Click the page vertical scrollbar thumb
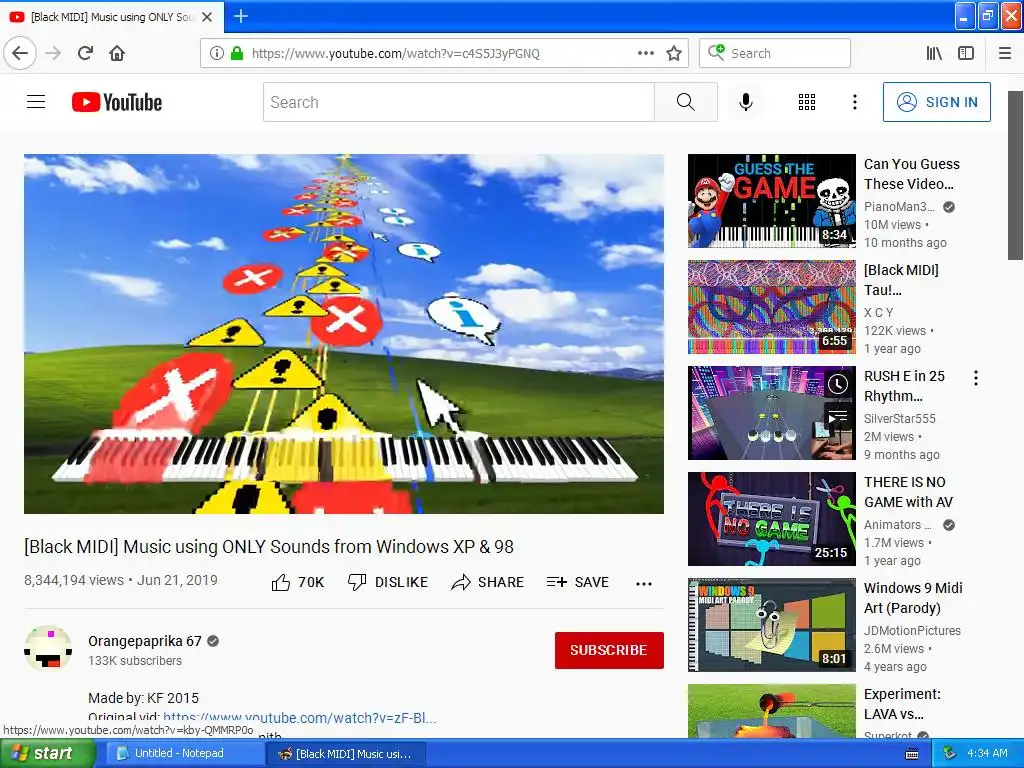 tap(1015, 176)
